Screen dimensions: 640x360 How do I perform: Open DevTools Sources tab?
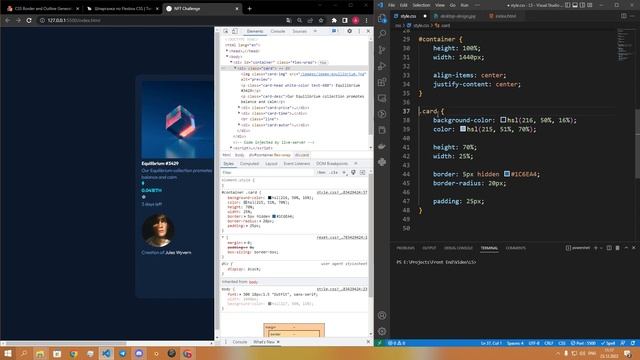299,31
